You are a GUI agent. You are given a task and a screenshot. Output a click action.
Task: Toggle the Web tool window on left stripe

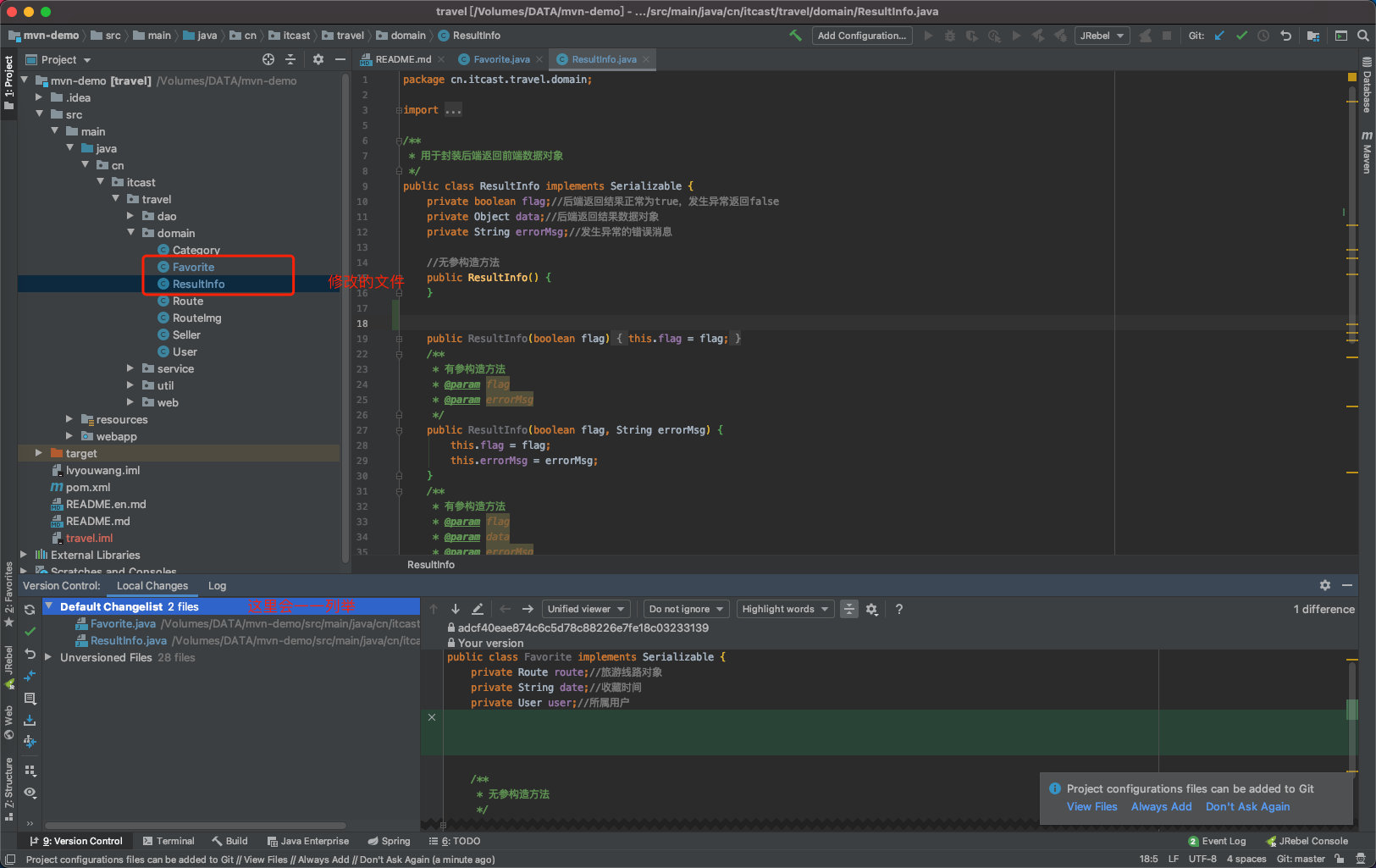pyautogui.click(x=8, y=722)
